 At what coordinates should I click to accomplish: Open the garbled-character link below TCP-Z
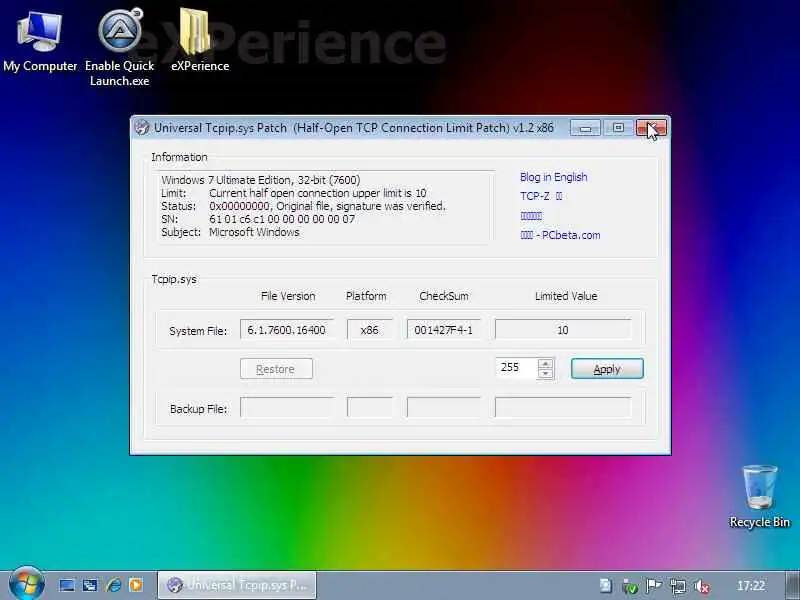(531, 216)
